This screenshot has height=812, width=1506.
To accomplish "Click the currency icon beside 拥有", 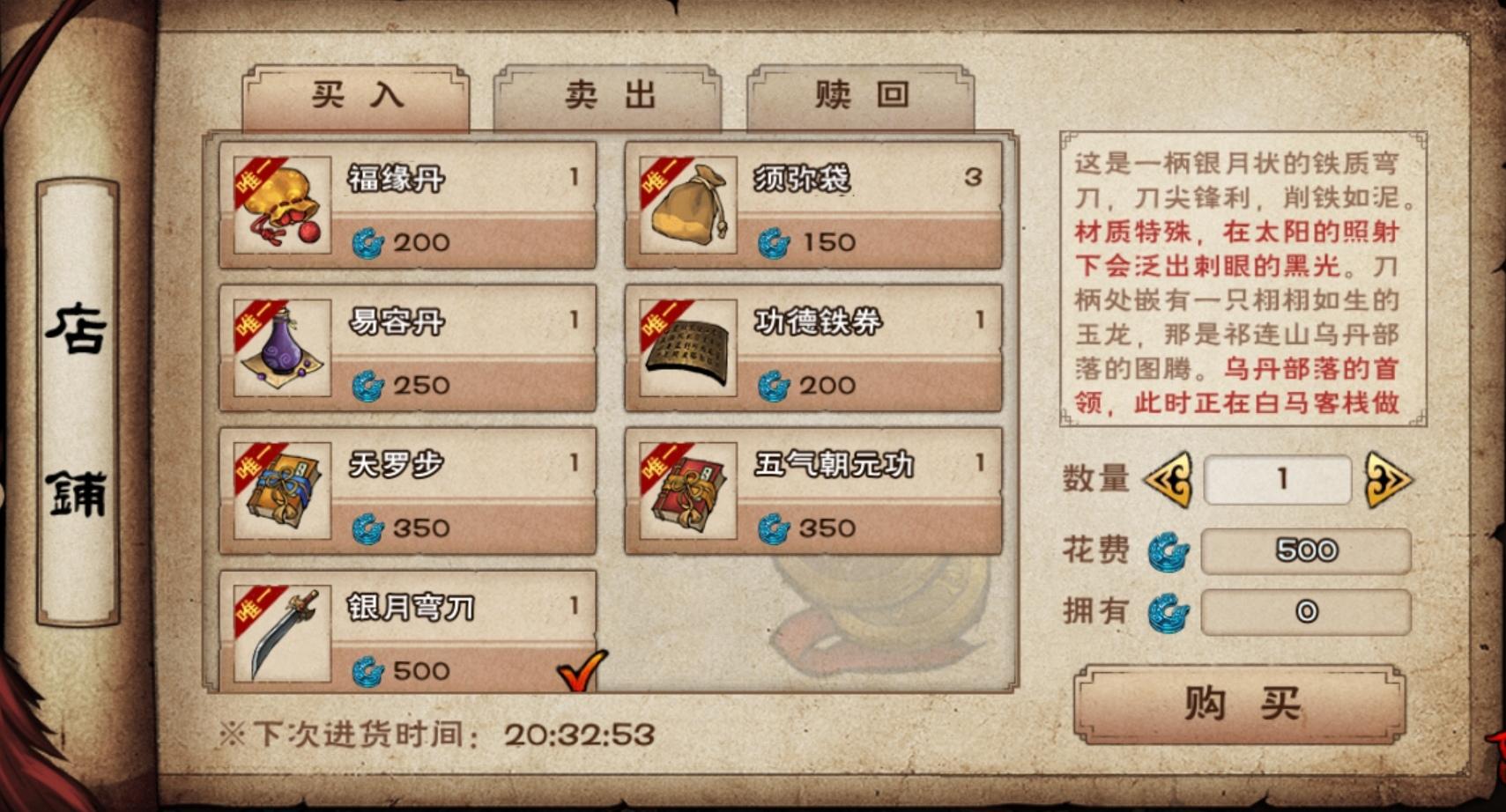I will pyautogui.click(x=1169, y=613).
